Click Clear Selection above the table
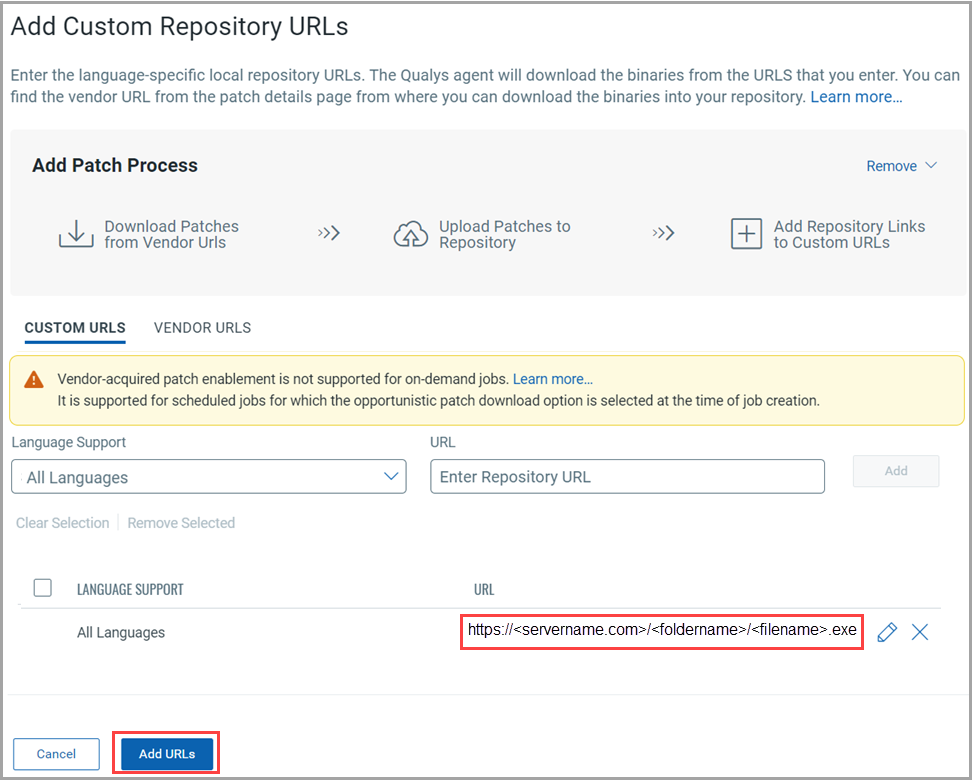 [x=63, y=523]
